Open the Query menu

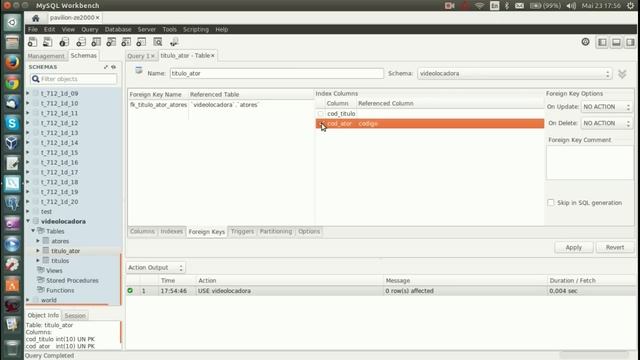[x=89, y=29]
